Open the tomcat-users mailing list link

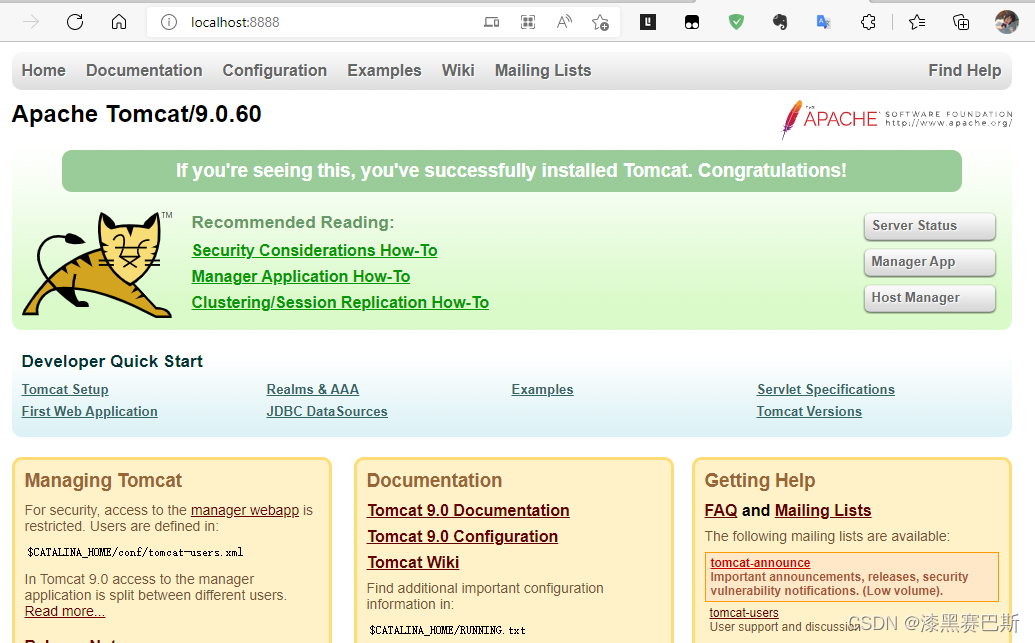click(x=744, y=613)
